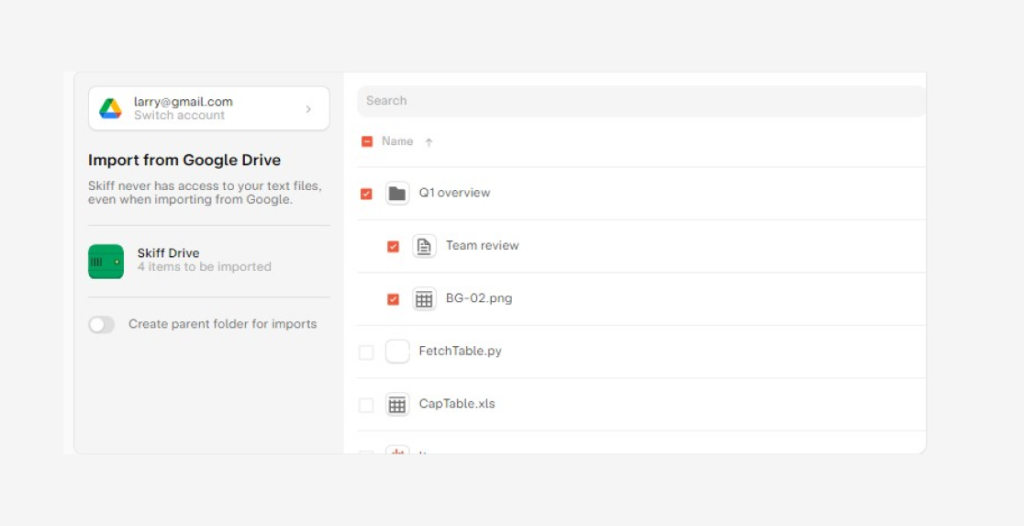Click the 4 items to be imported text
The height and width of the screenshot is (526, 1024).
pyautogui.click(x=204, y=267)
